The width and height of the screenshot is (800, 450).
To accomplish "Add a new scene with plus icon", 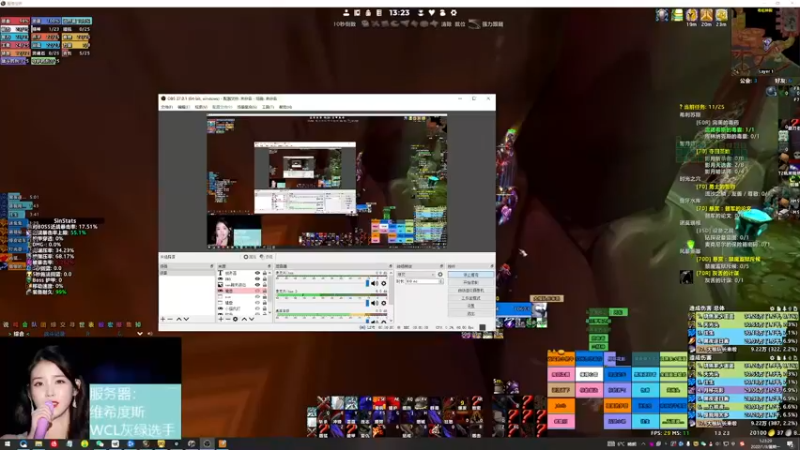I will [163, 319].
